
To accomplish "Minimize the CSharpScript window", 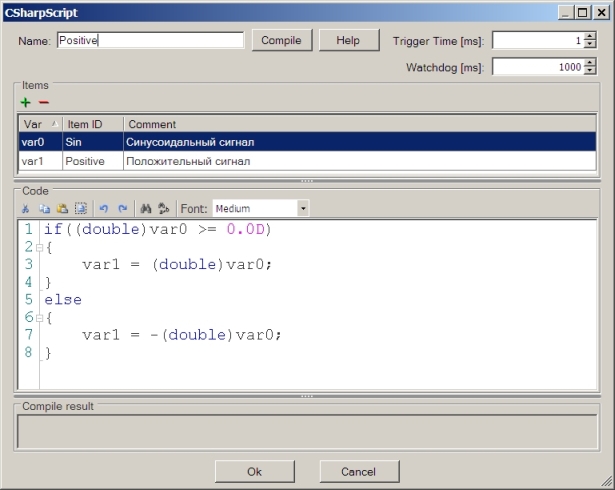I will pos(565,13).
